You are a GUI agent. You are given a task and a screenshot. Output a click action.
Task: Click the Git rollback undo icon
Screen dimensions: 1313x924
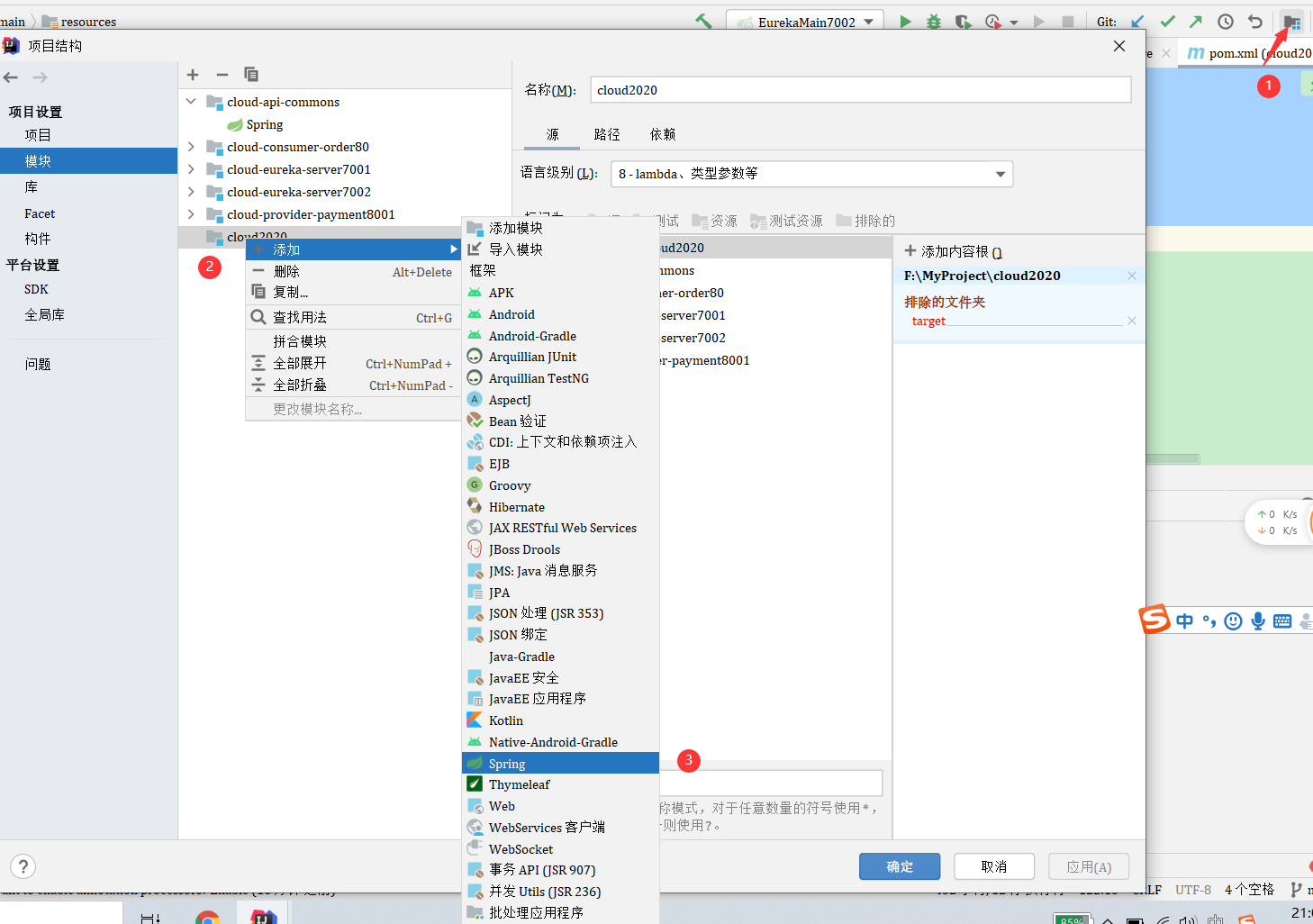pos(1255,22)
